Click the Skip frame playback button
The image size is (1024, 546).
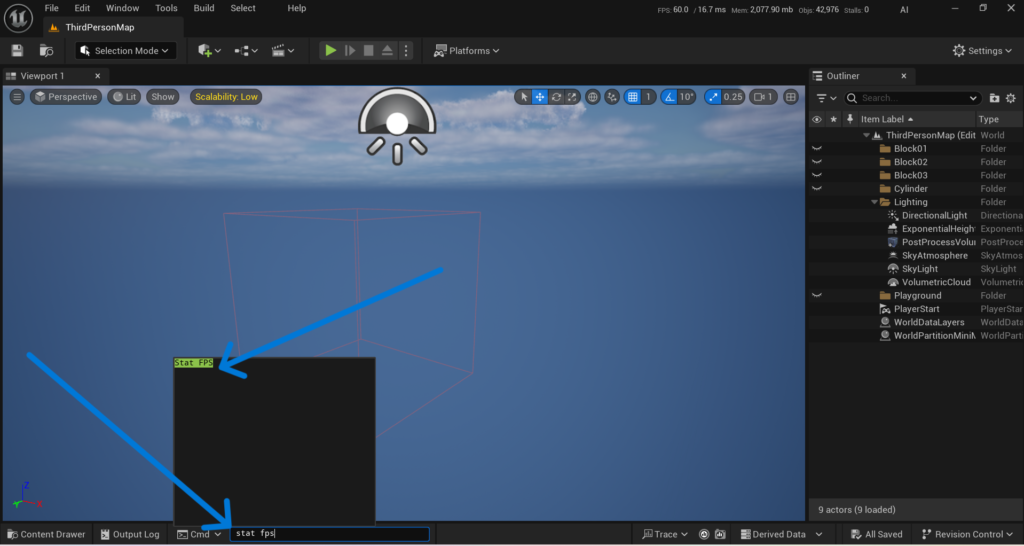click(350, 50)
